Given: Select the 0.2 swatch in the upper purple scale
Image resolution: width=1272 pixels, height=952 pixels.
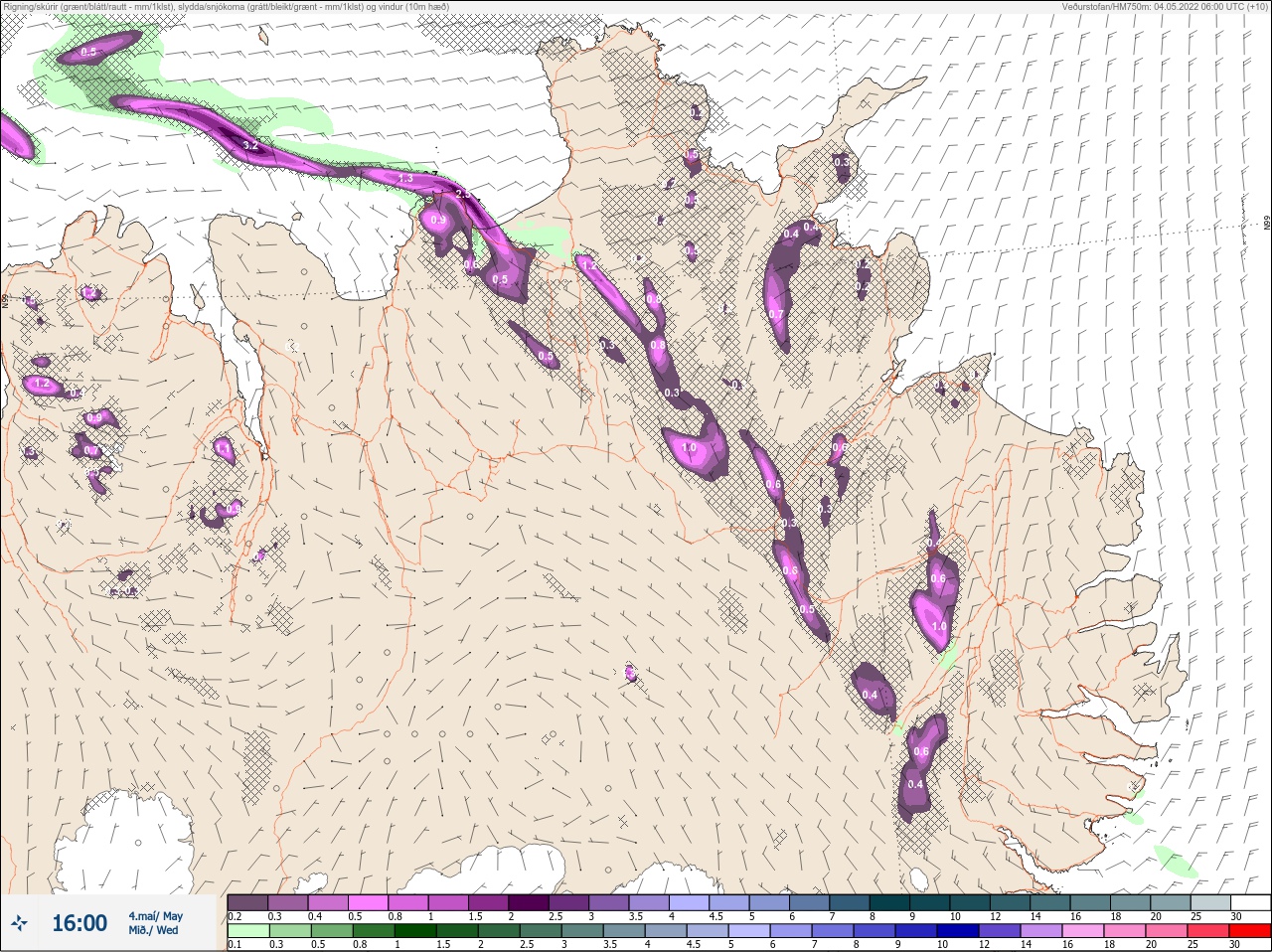Looking at the screenshot, I should [x=247, y=902].
